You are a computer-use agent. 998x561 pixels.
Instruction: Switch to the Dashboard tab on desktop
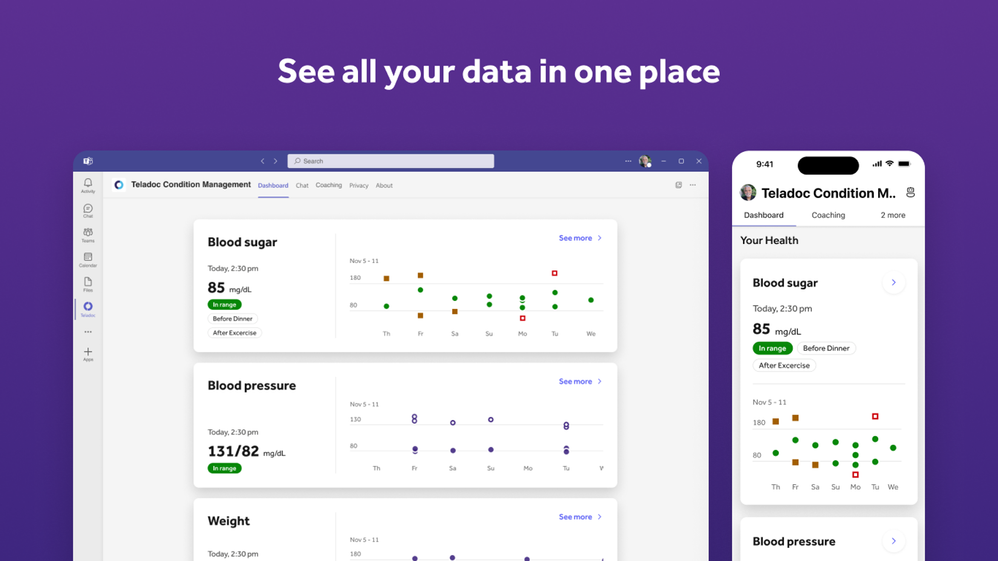pos(273,185)
